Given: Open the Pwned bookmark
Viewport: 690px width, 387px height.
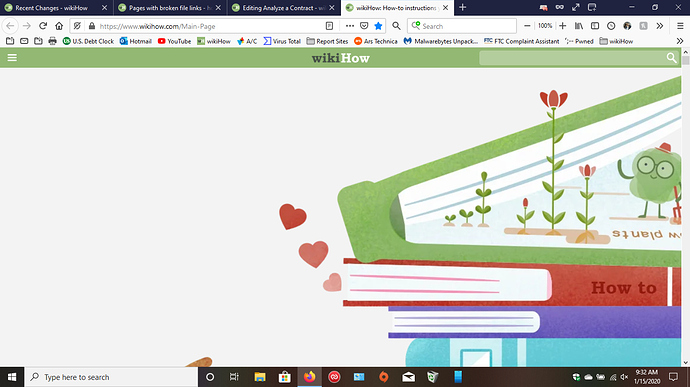Looking at the screenshot, I should [579, 41].
